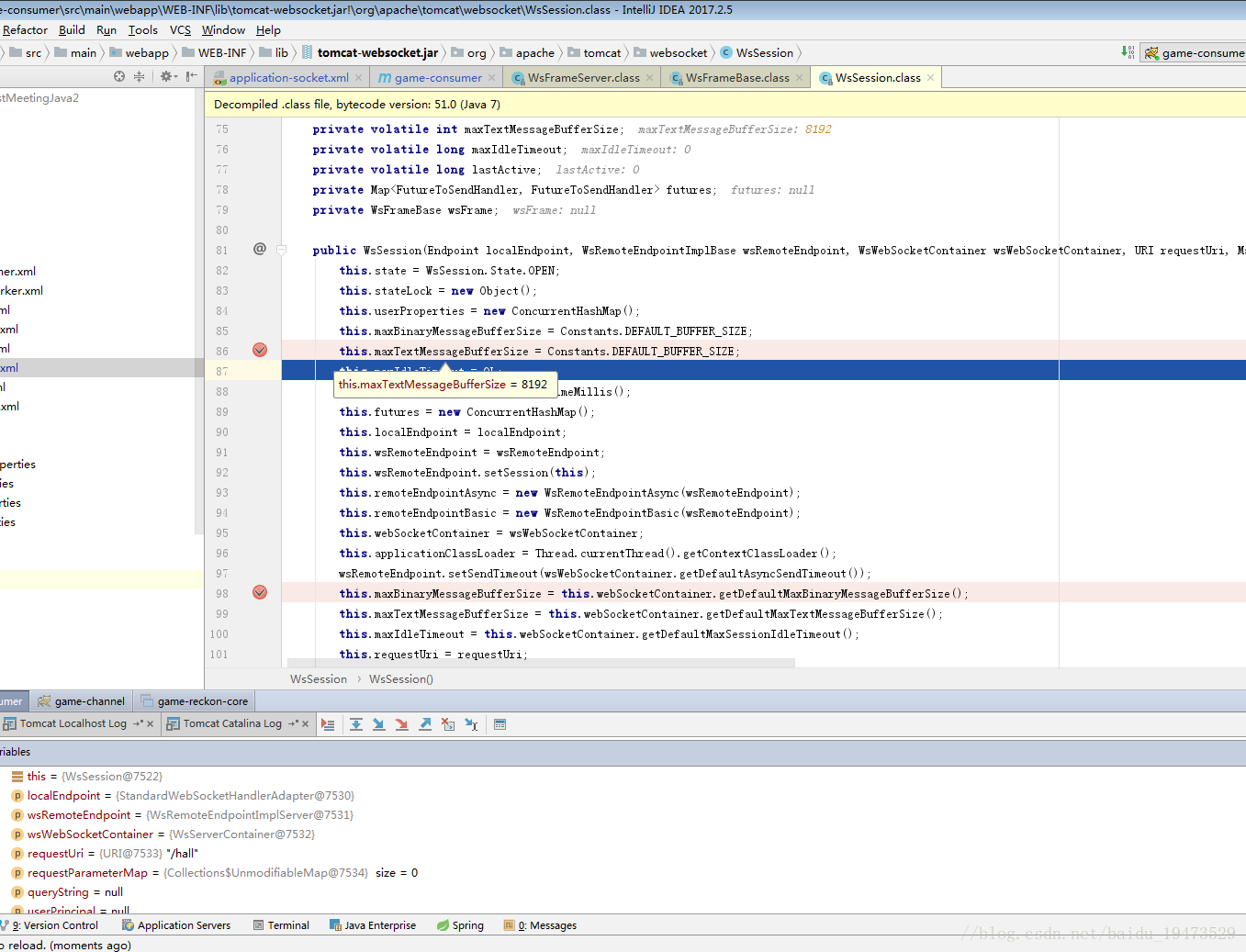Click the Run to Cursor icon
Screen dimensions: 1246x952
(x=471, y=724)
